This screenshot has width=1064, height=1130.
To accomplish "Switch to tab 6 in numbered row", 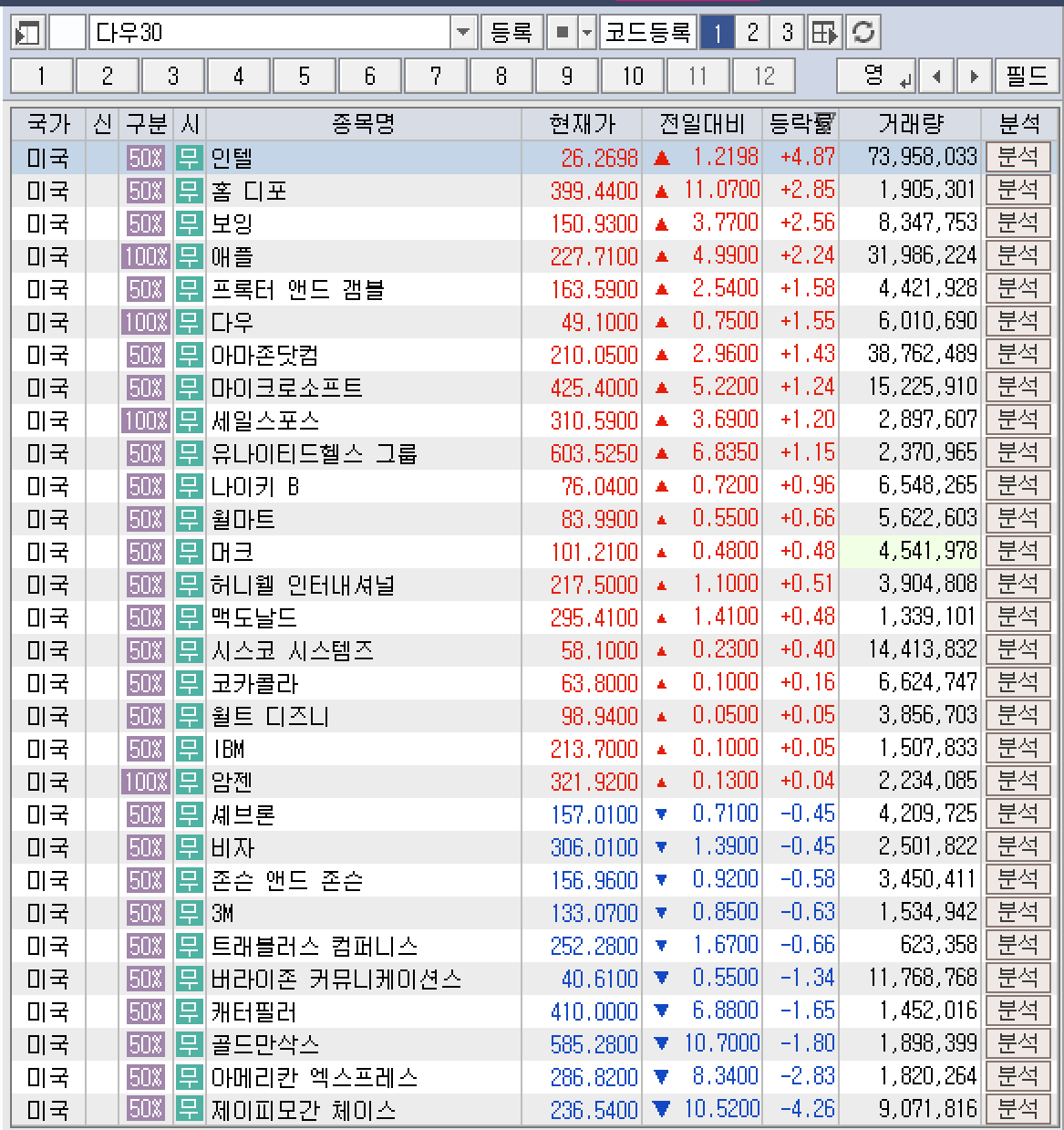I will pyautogui.click(x=370, y=76).
